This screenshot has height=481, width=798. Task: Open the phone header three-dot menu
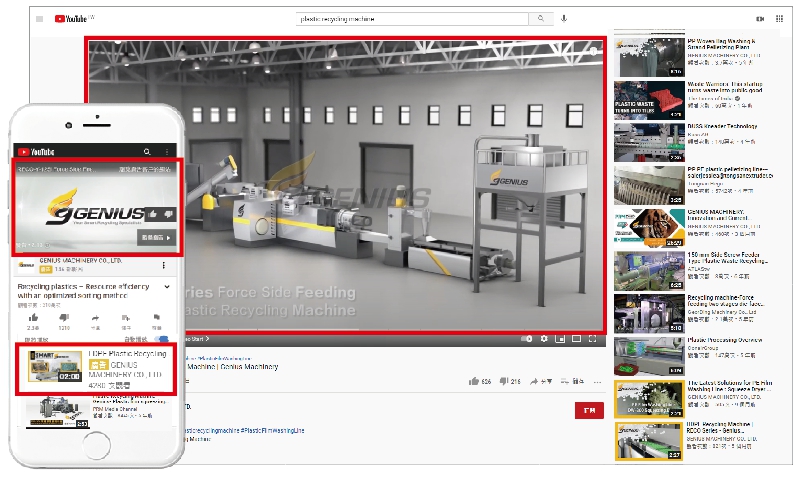(167, 152)
